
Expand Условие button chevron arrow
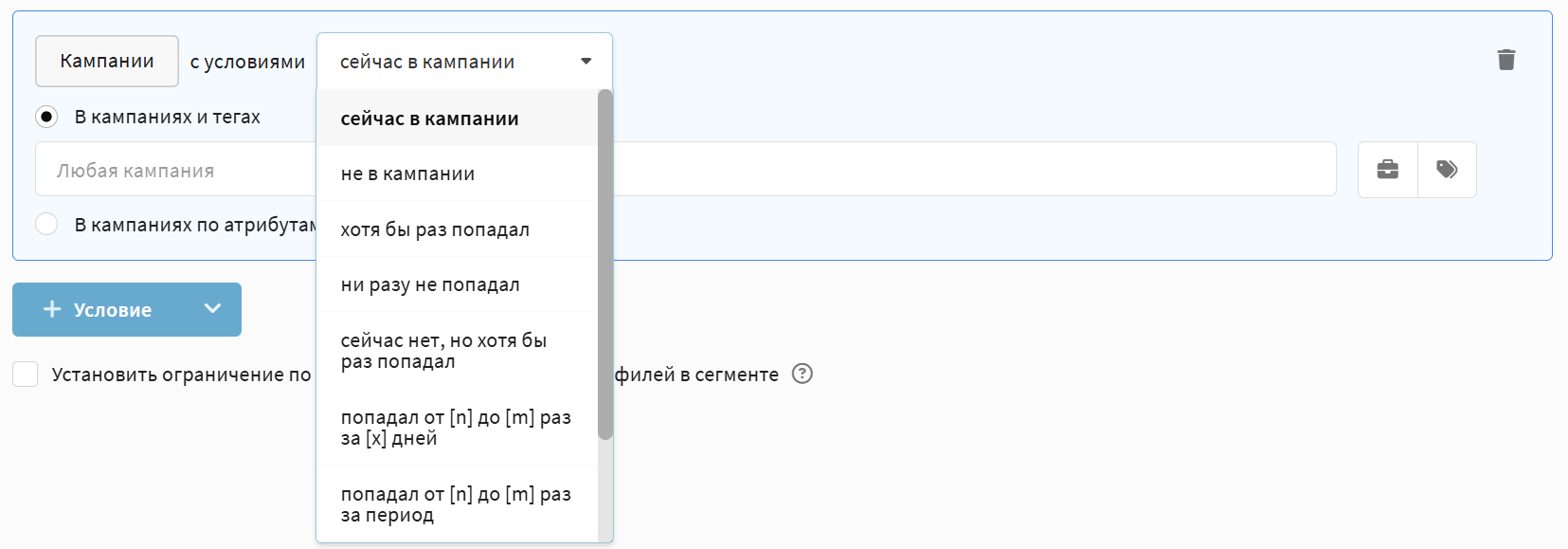(x=213, y=309)
